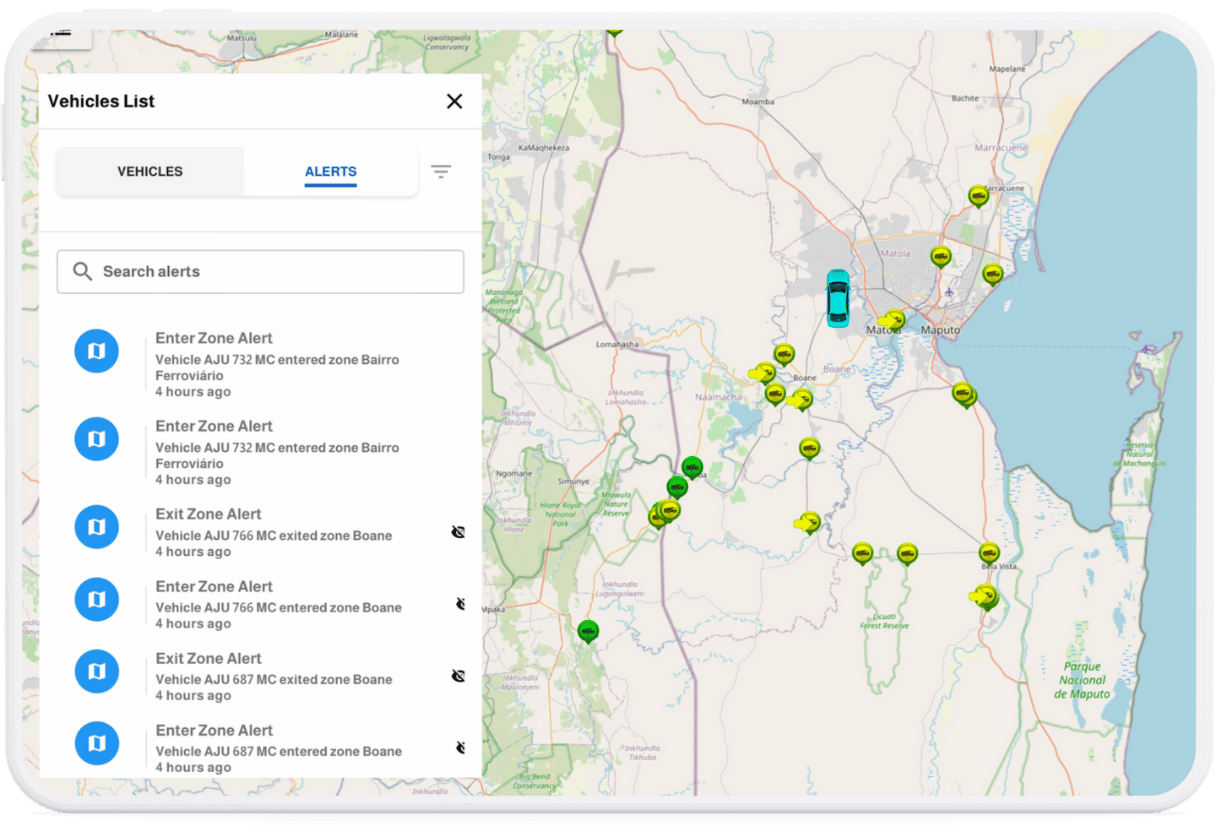Viewport: 1216px width, 833px height.
Task: Click yellow arrow marker at Matola city label
Action: pos(890,321)
